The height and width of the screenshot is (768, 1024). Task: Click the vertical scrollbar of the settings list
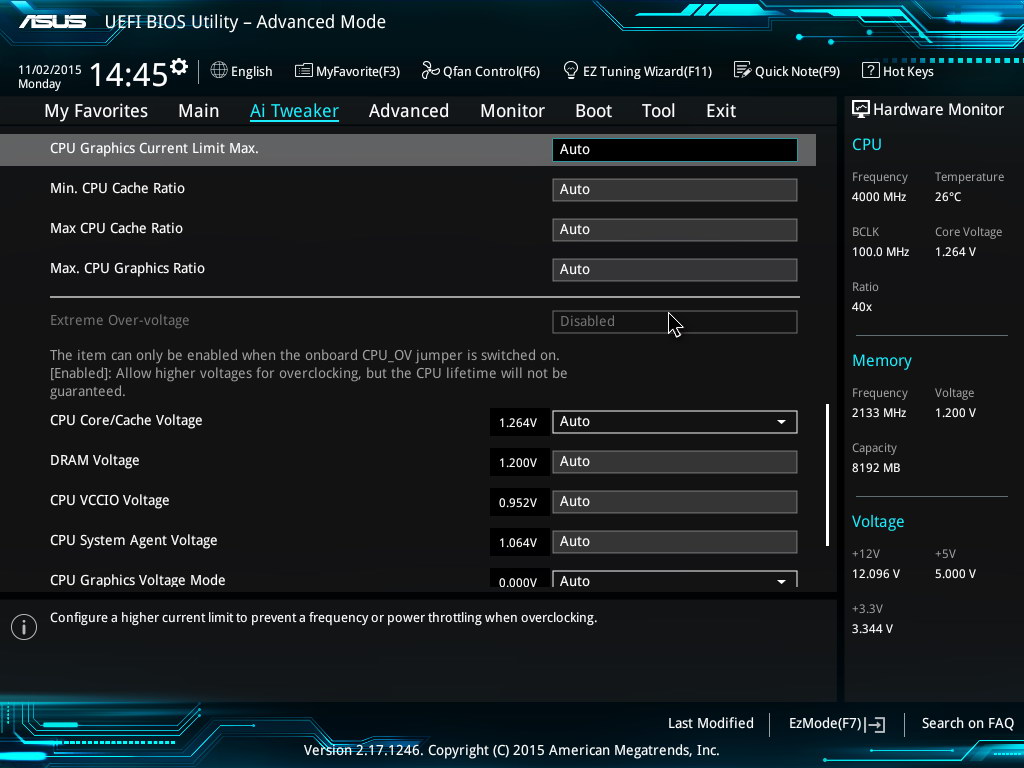827,474
